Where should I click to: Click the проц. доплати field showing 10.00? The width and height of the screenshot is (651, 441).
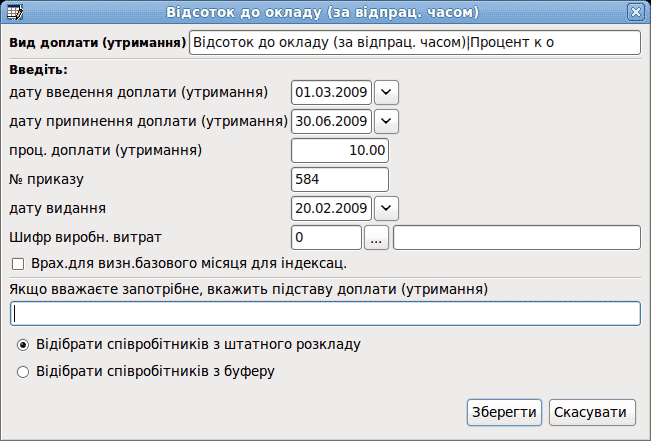pyautogui.click(x=340, y=150)
